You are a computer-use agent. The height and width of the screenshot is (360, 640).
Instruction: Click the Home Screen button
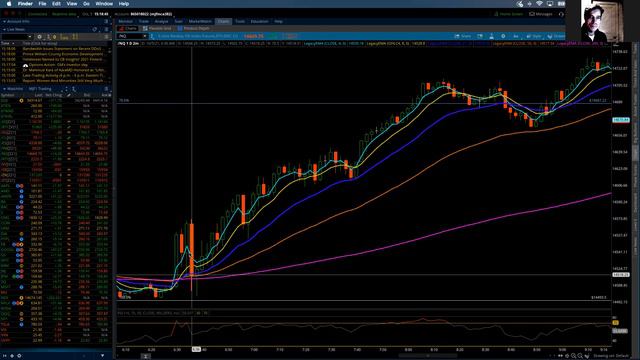pos(508,14)
